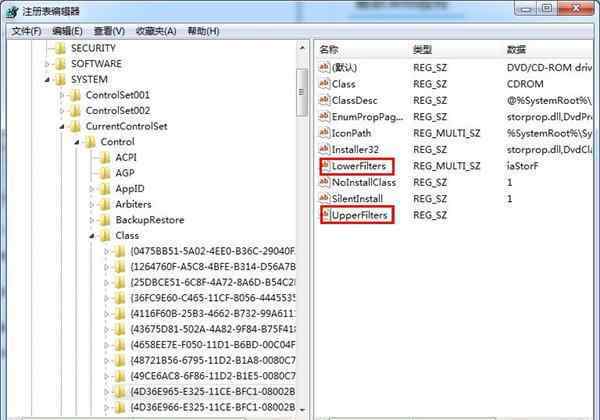600x420 pixels.
Task: Collapse the CurrentControlSet tree node
Action: click(x=62, y=126)
